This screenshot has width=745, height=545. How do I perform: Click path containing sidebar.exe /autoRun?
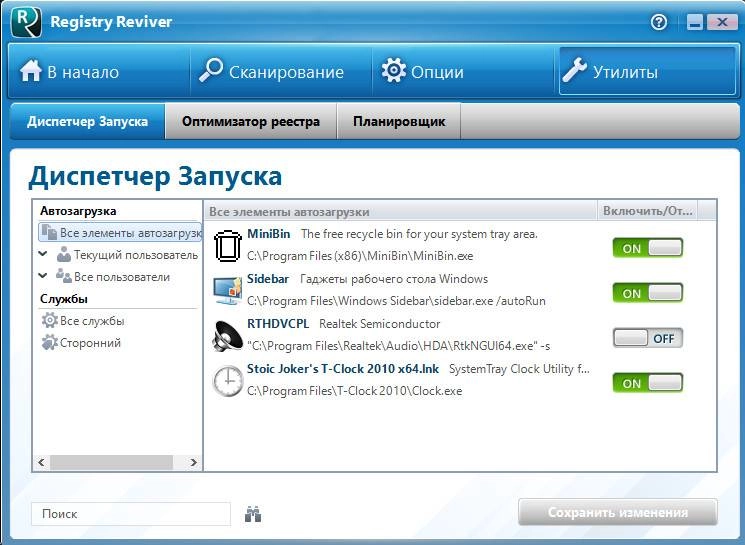pos(396,301)
